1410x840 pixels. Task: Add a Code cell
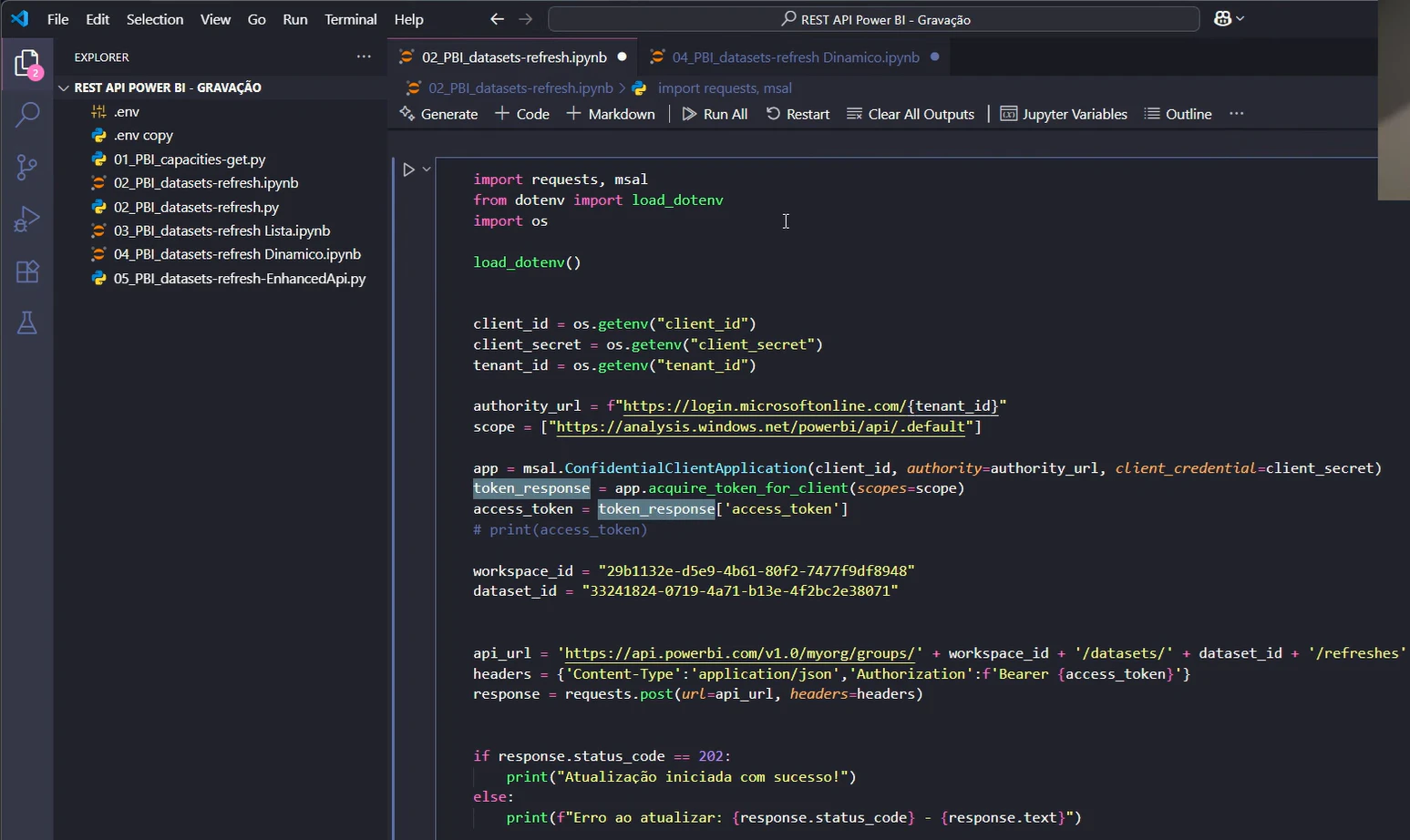click(522, 114)
